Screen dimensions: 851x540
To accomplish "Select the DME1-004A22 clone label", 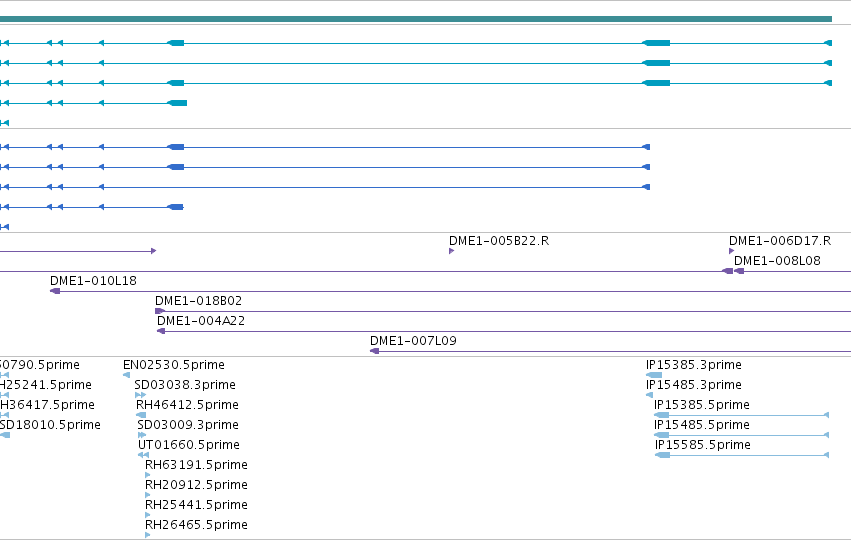I will 201,321.
